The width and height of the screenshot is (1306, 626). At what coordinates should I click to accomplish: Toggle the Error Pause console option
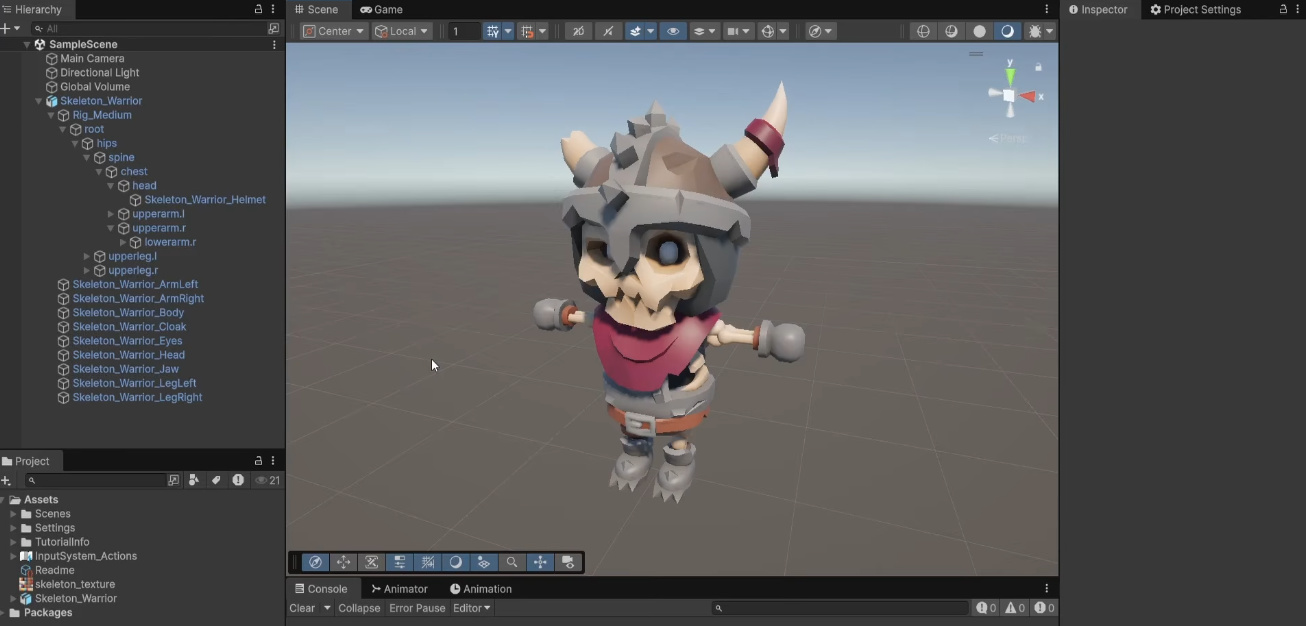coord(417,608)
